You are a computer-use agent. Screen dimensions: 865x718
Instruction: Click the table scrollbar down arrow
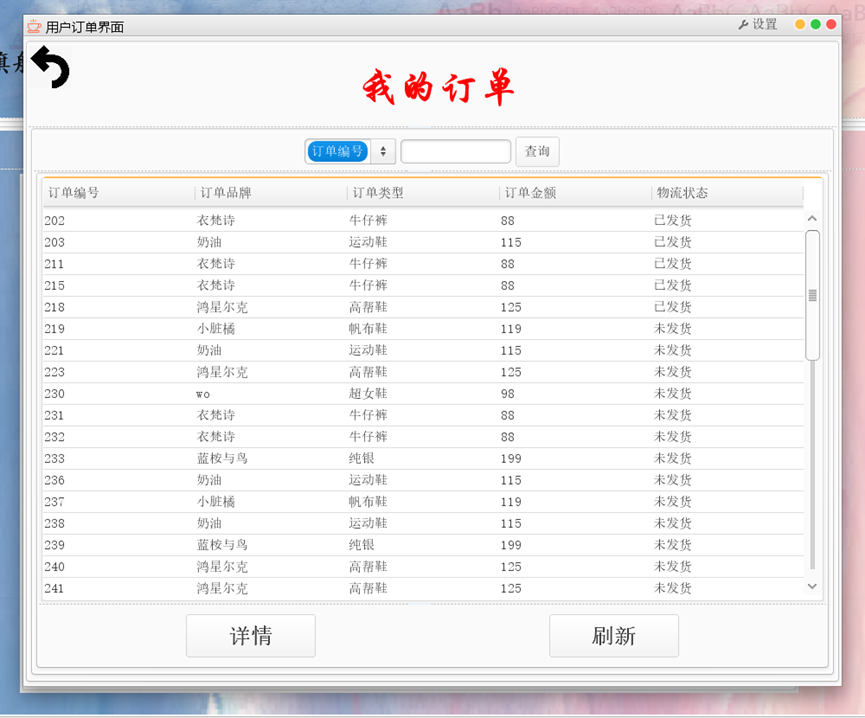[x=812, y=586]
